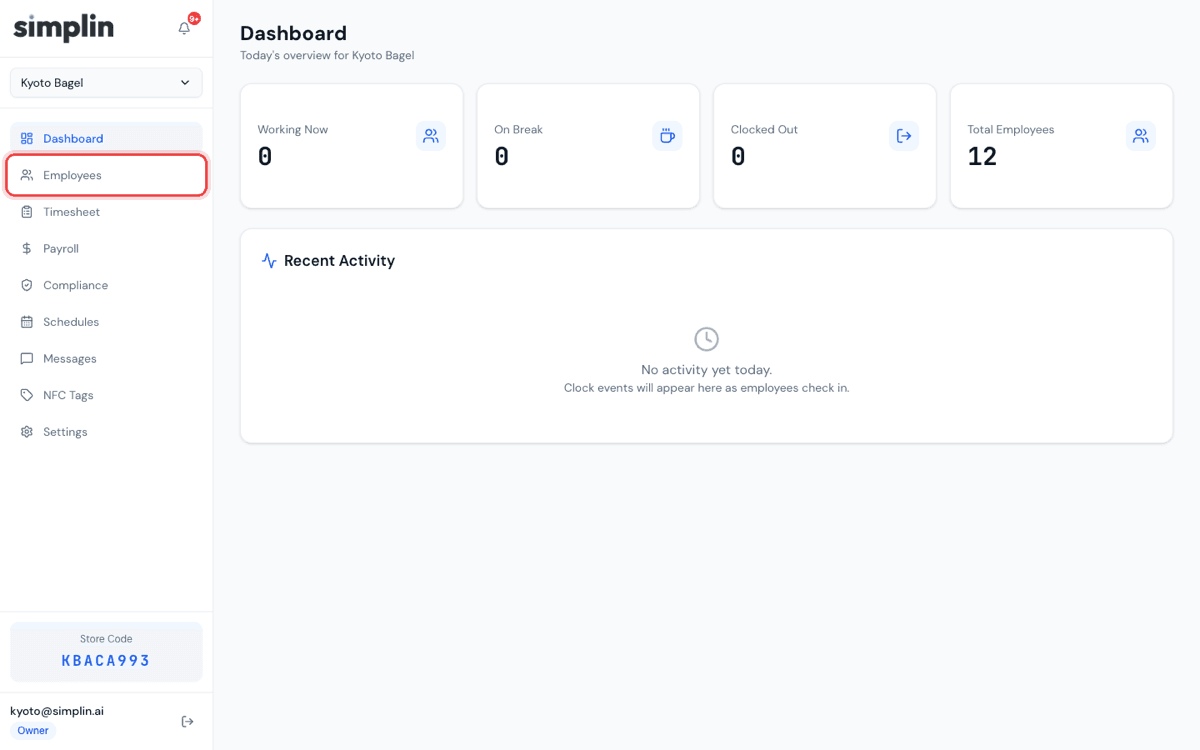Viewport: 1200px width, 750px height.
Task: Navigate to Payroll
Action: click(x=106, y=249)
